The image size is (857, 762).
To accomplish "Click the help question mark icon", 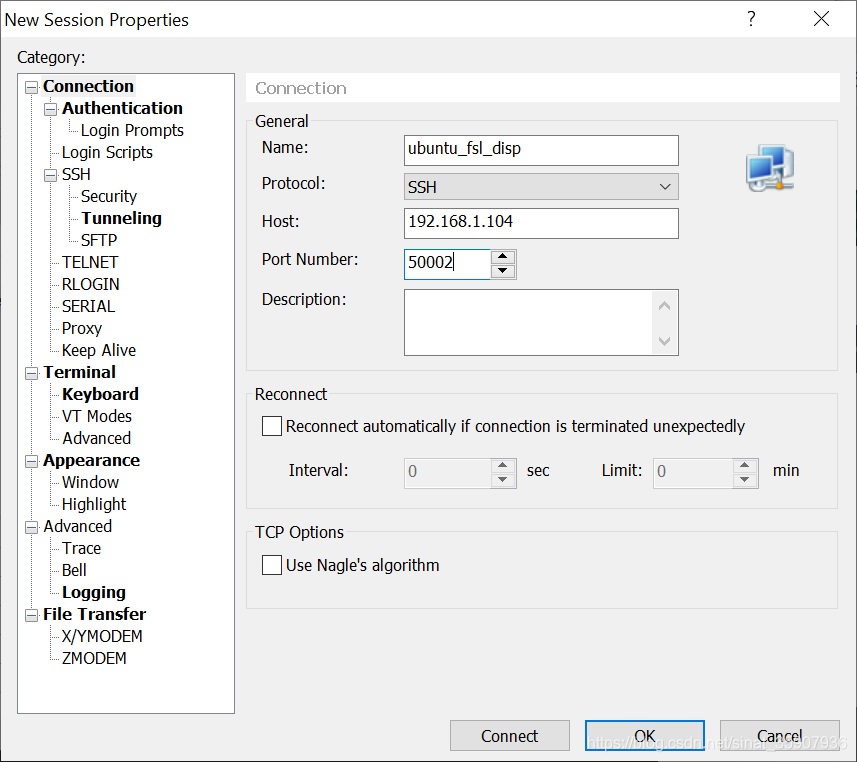I will point(752,19).
